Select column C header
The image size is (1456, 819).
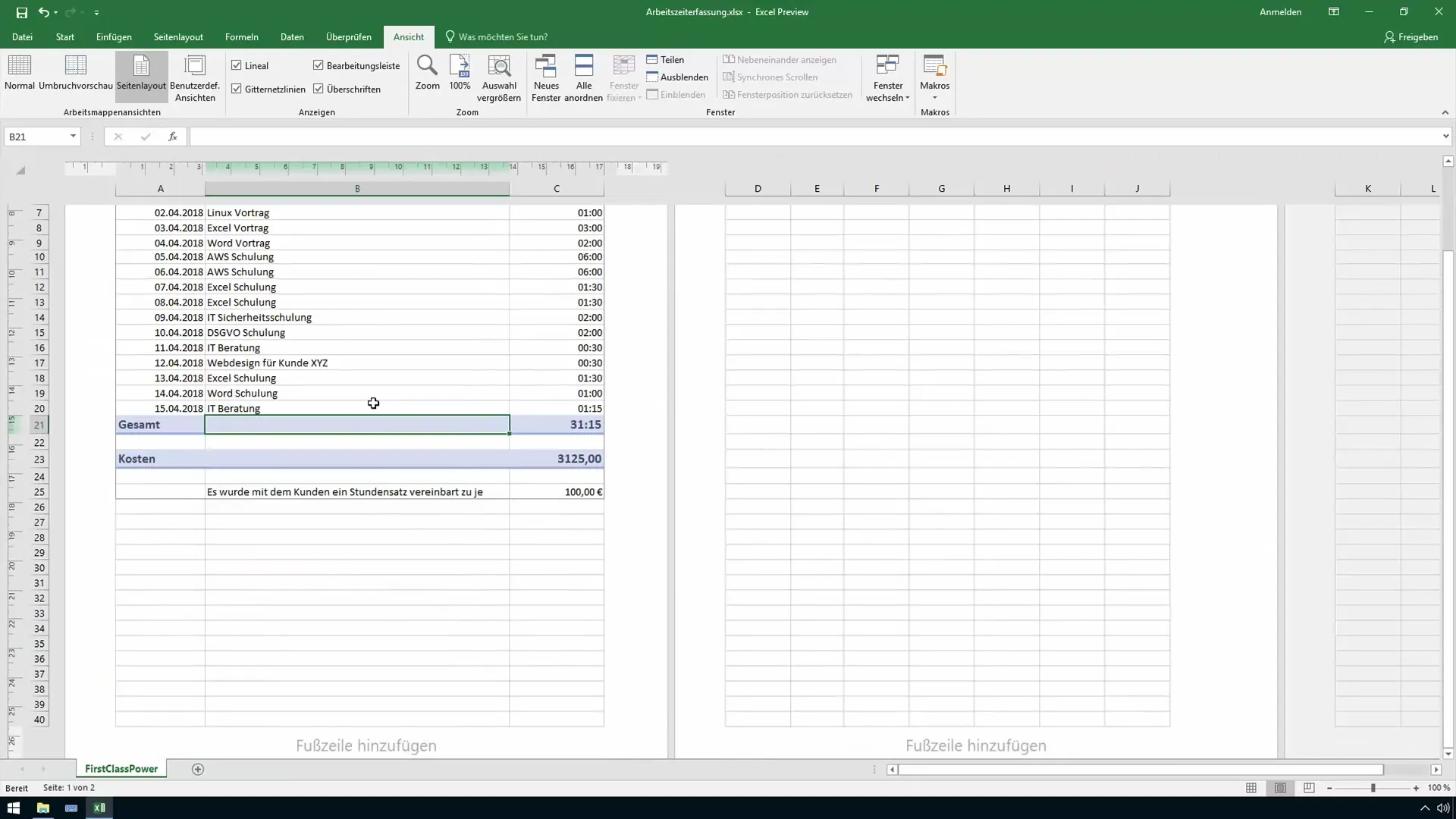coord(557,189)
